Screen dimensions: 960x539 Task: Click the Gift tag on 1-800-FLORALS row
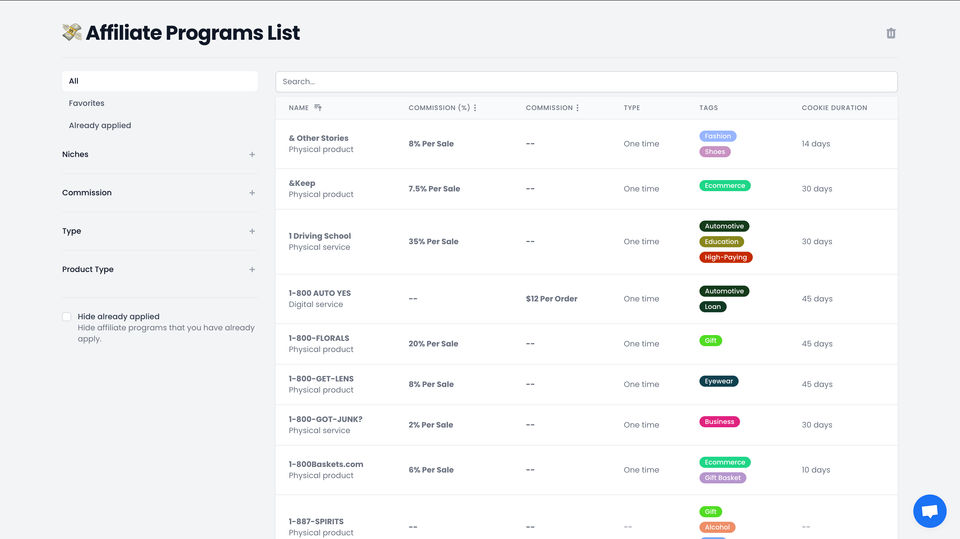[x=710, y=341]
